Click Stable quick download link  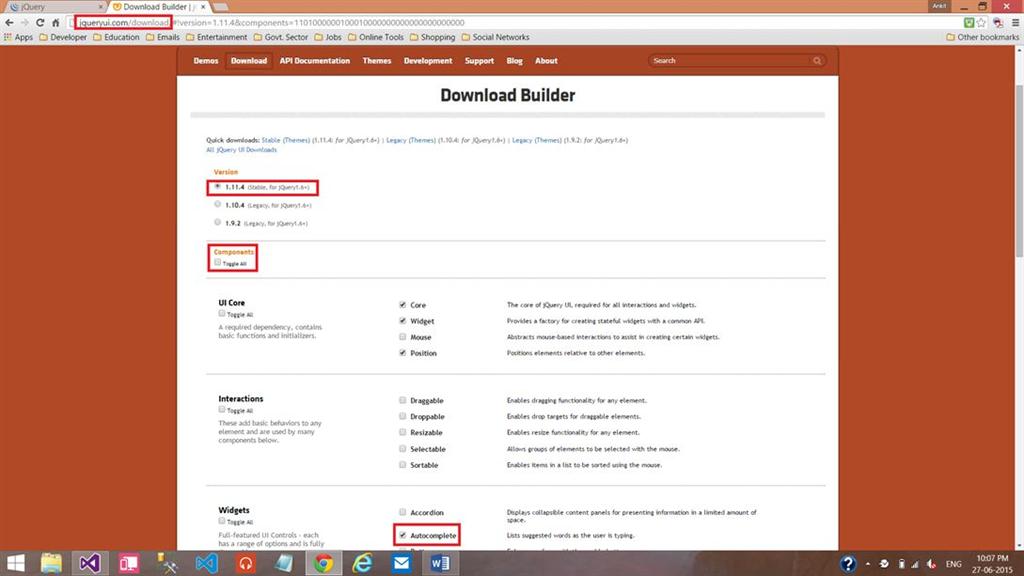[x=270, y=140]
